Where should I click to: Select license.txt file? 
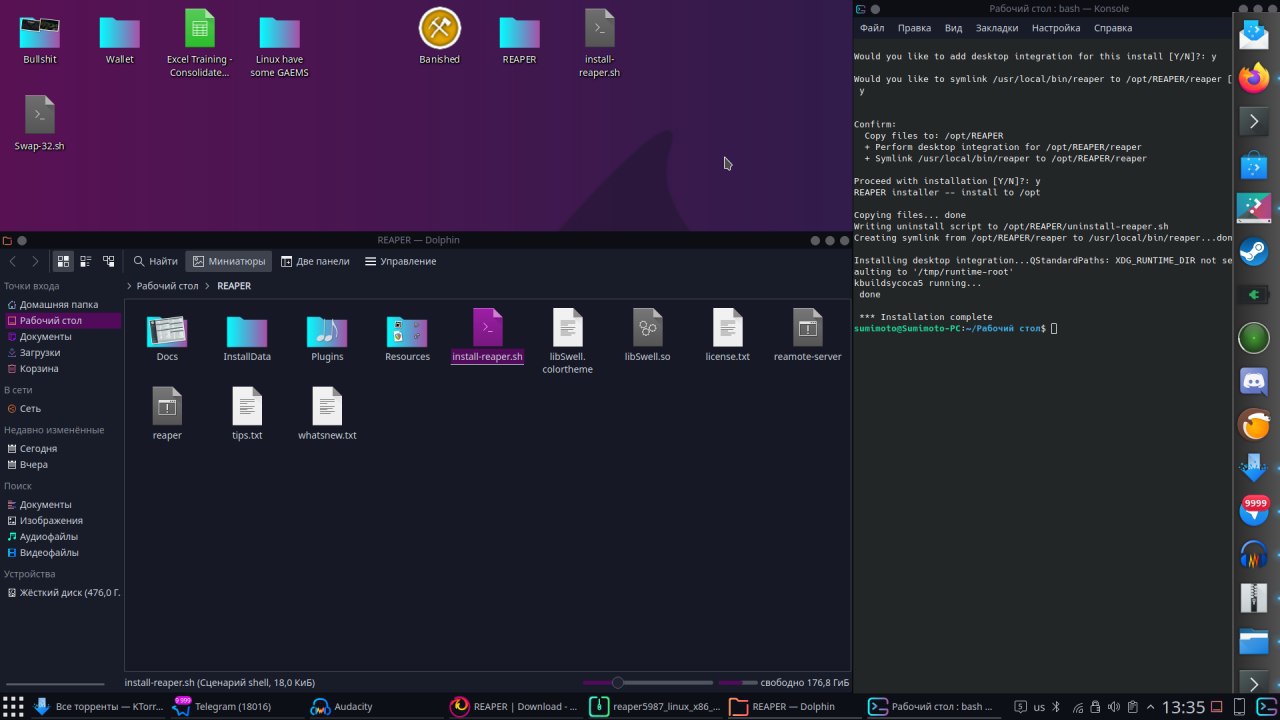[x=727, y=337]
